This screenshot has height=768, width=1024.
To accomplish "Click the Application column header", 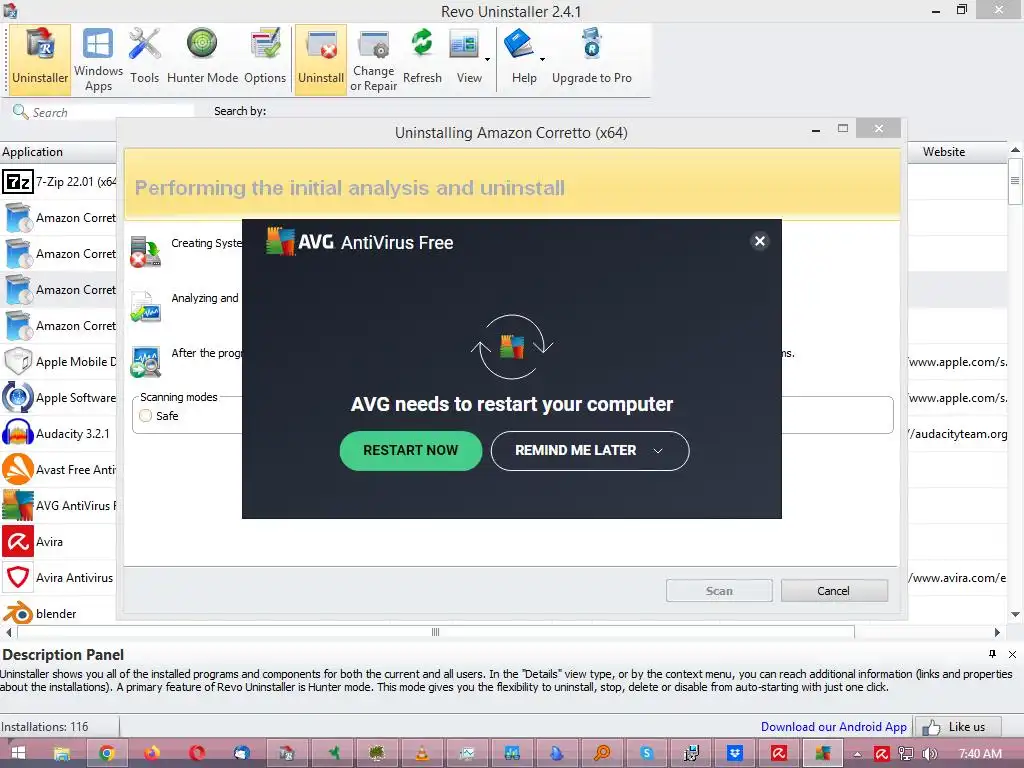I will pos(58,152).
